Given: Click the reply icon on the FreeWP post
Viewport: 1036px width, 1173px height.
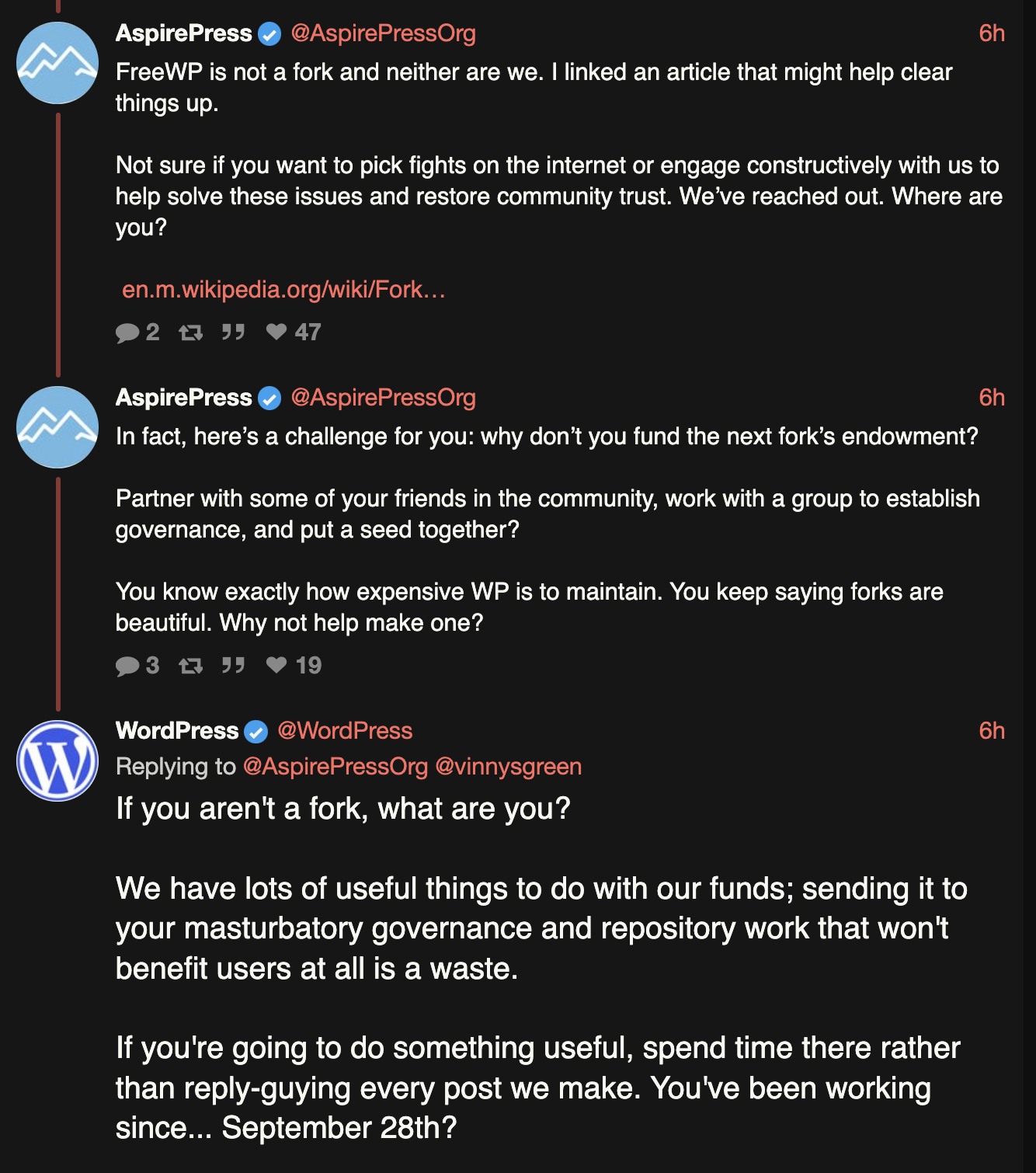Looking at the screenshot, I should pos(127,332).
